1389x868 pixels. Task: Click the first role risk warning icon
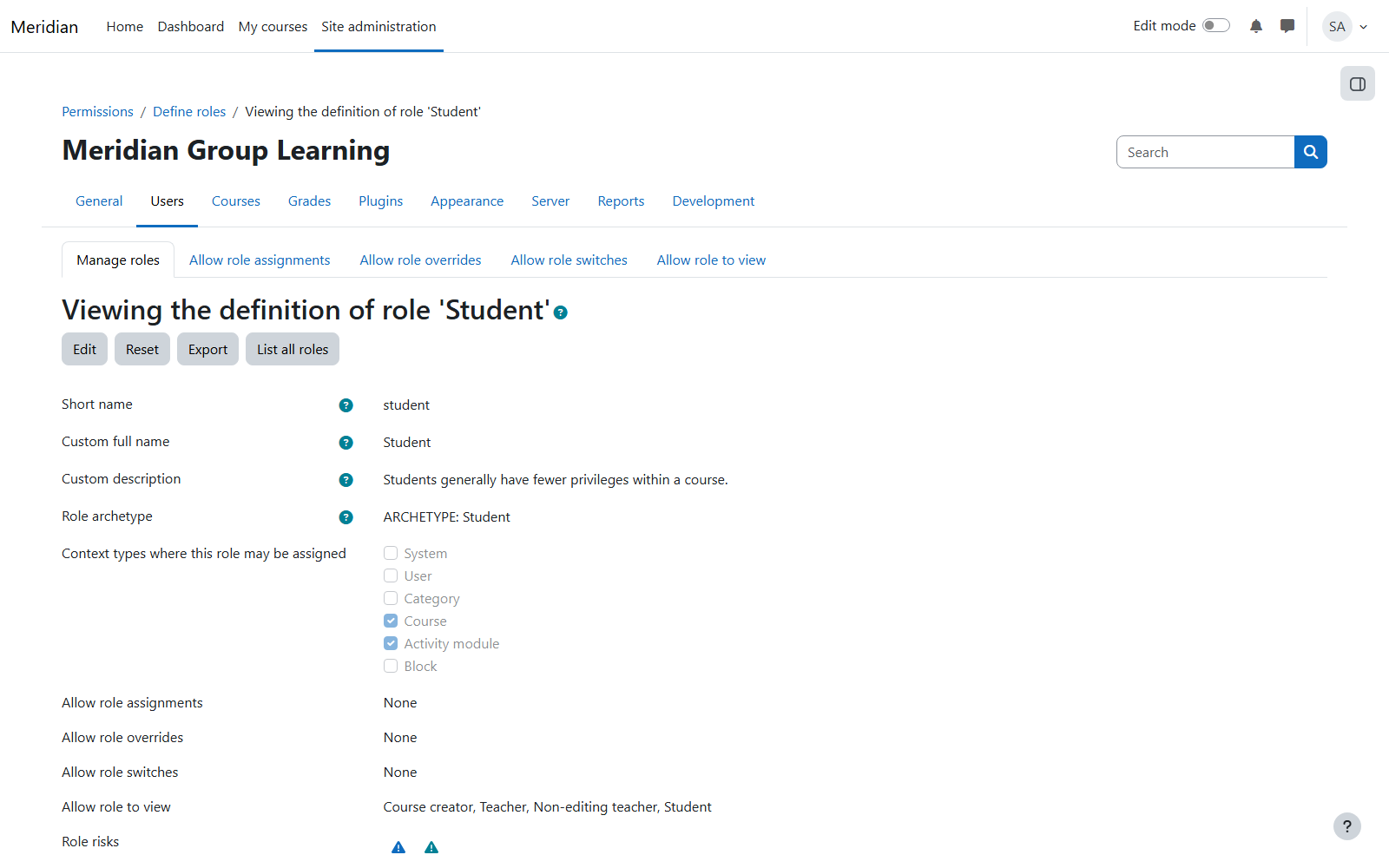point(398,847)
